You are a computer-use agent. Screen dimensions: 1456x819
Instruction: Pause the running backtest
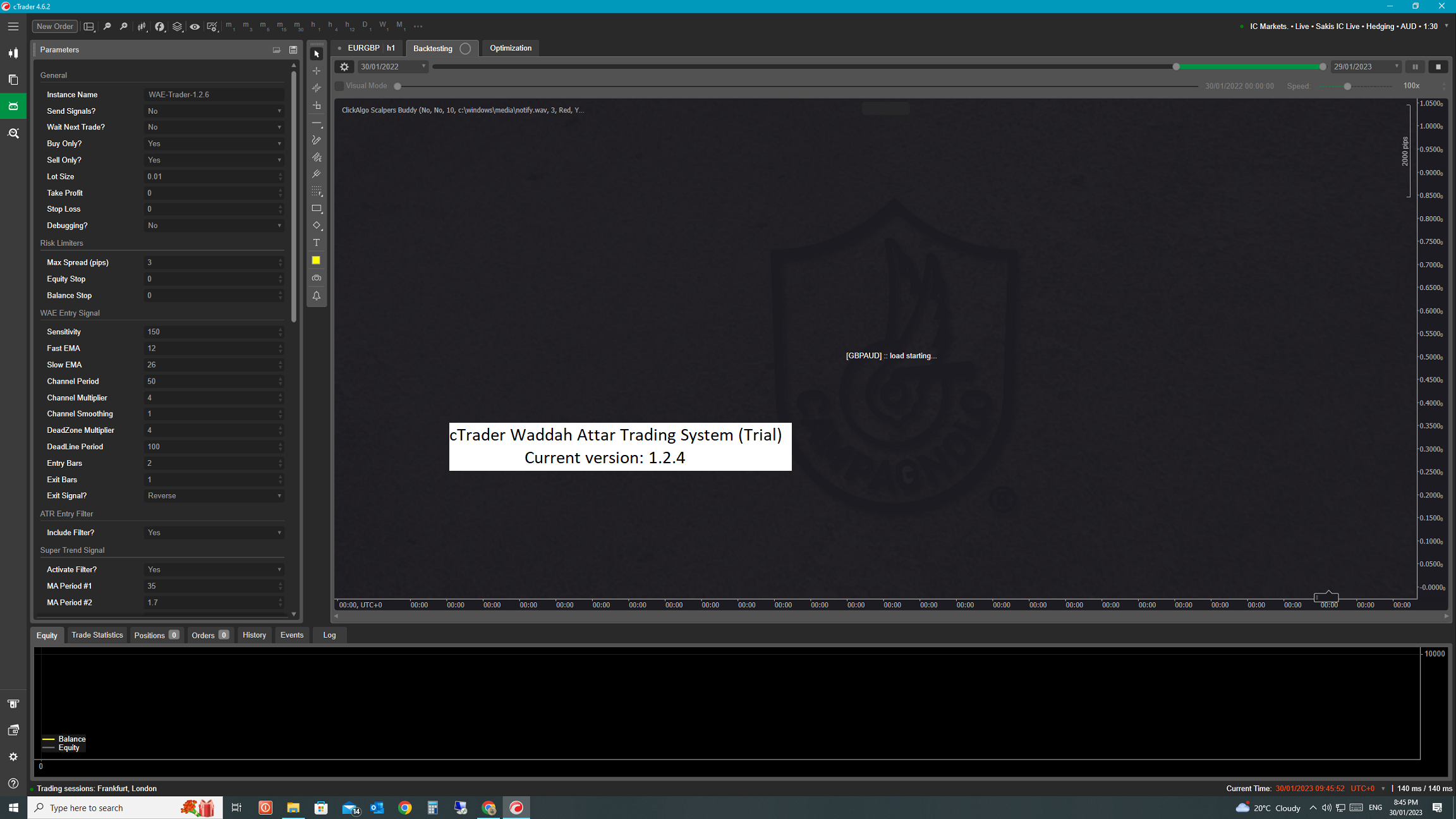point(1415,66)
